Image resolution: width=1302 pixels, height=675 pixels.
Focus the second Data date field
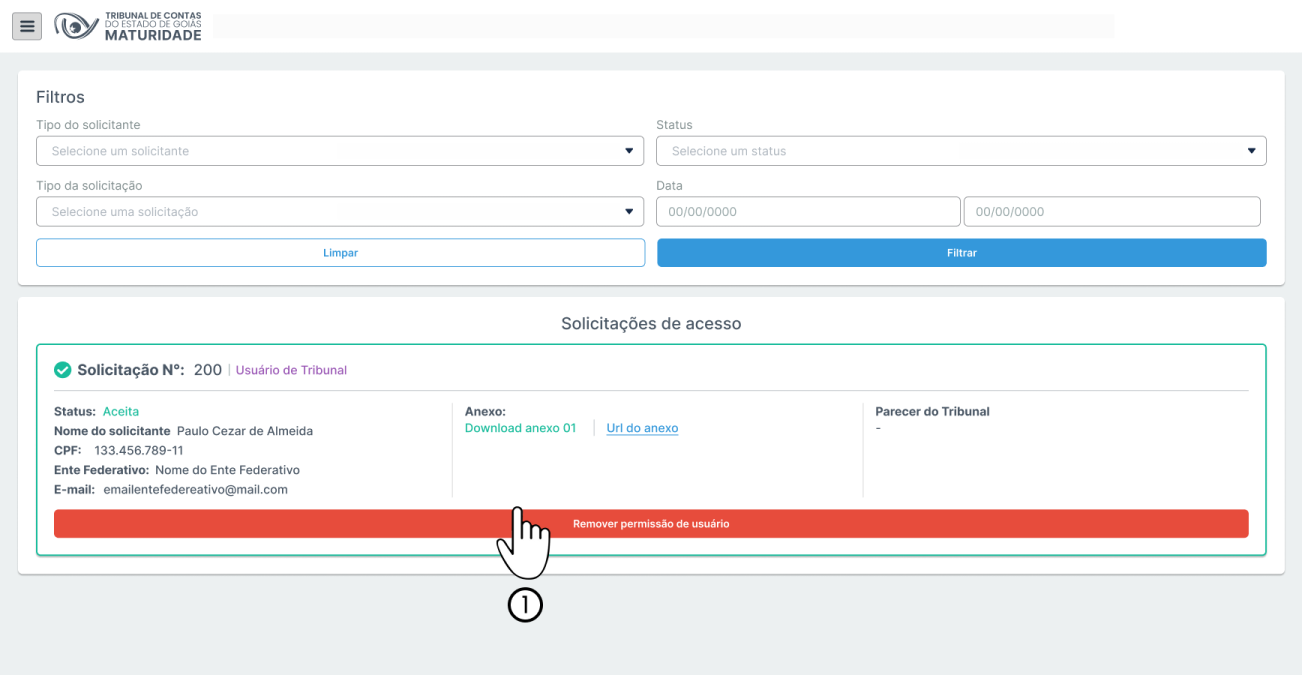(x=1111, y=212)
